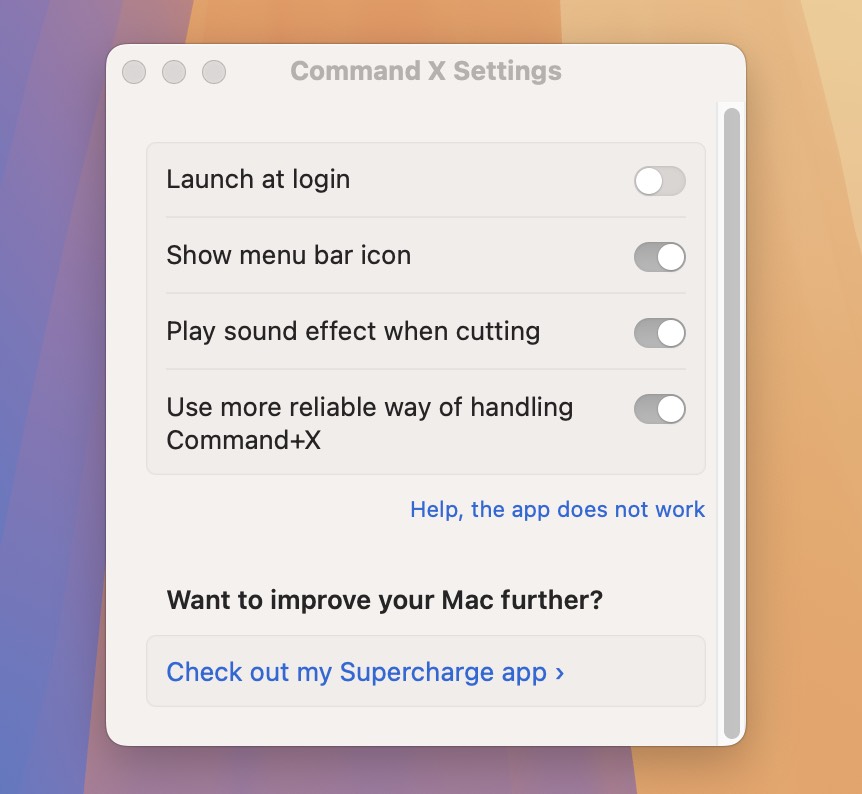Enable the Launch at login switch
Screen dimensions: 862x794
click(x=660, y=181)
